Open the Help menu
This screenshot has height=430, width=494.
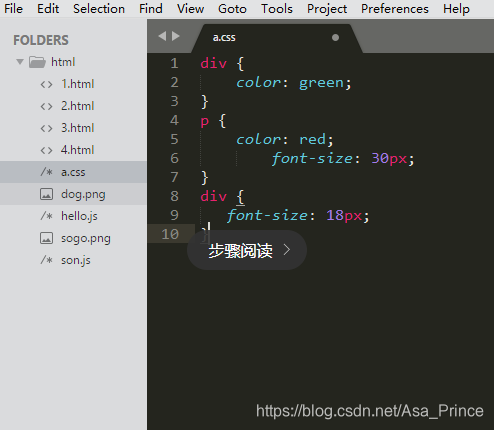point(456,9)
